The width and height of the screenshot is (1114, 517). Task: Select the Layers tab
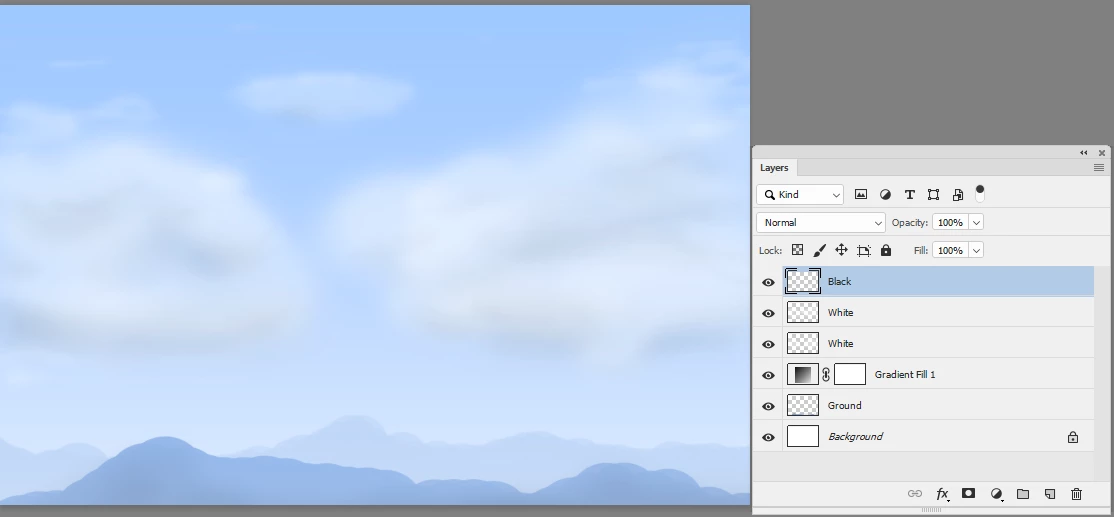(x=774, y=168)
